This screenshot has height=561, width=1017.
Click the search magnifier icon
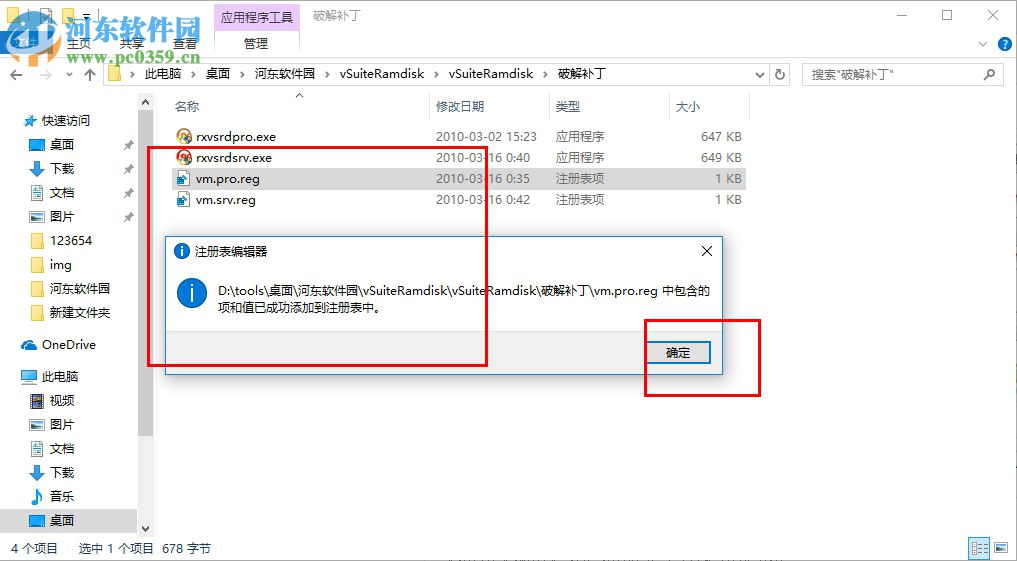click(x=989, y=75)
